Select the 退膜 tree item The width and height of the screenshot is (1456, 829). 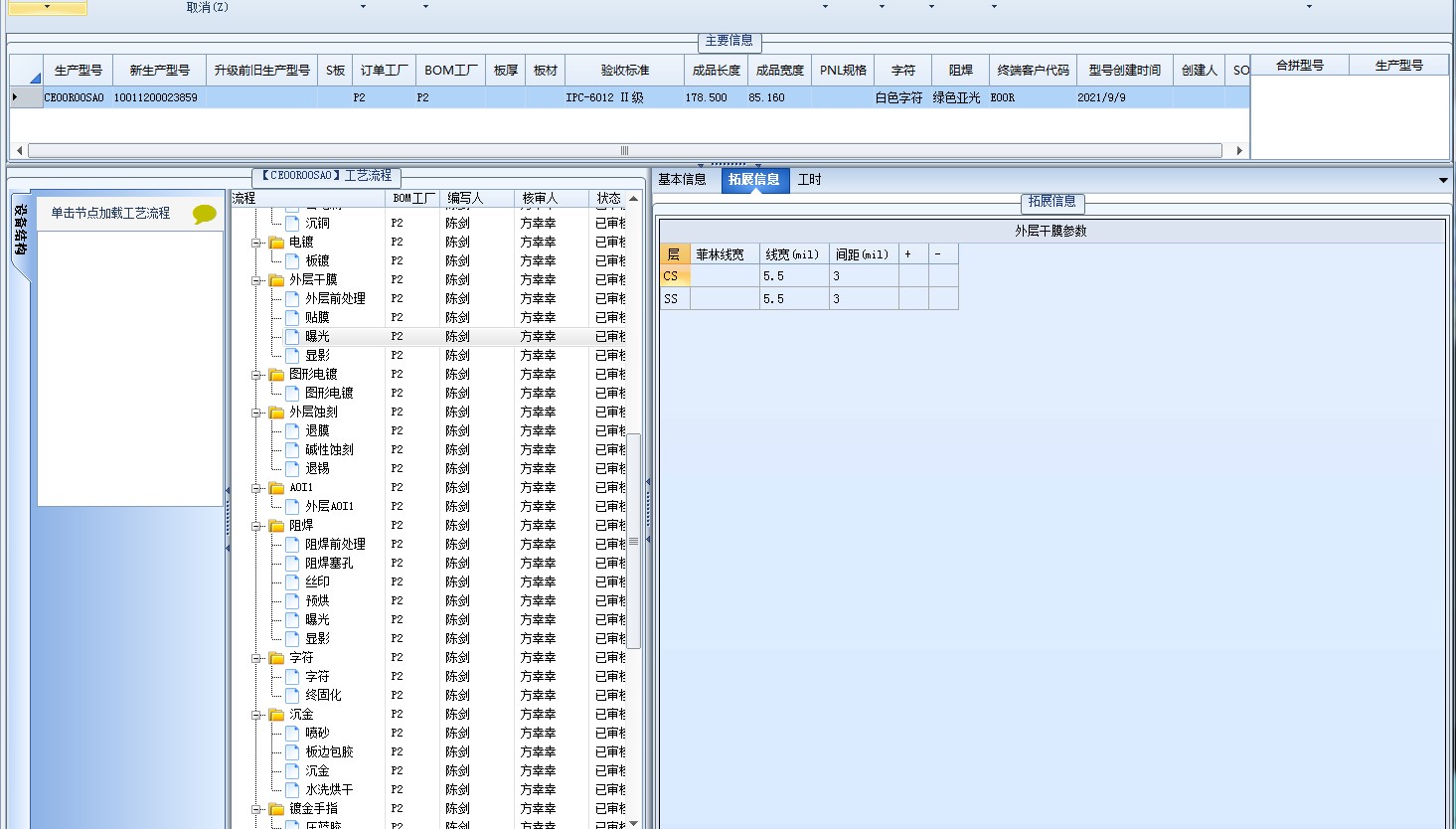pyautogui.click(x=317, y=431)
